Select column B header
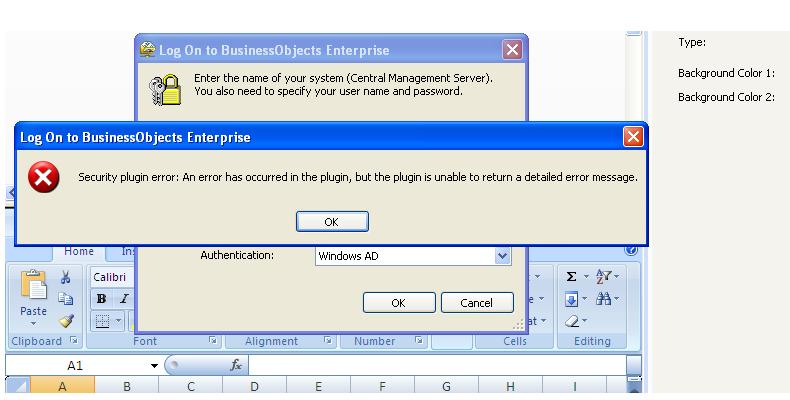 [x=127, y=386]
